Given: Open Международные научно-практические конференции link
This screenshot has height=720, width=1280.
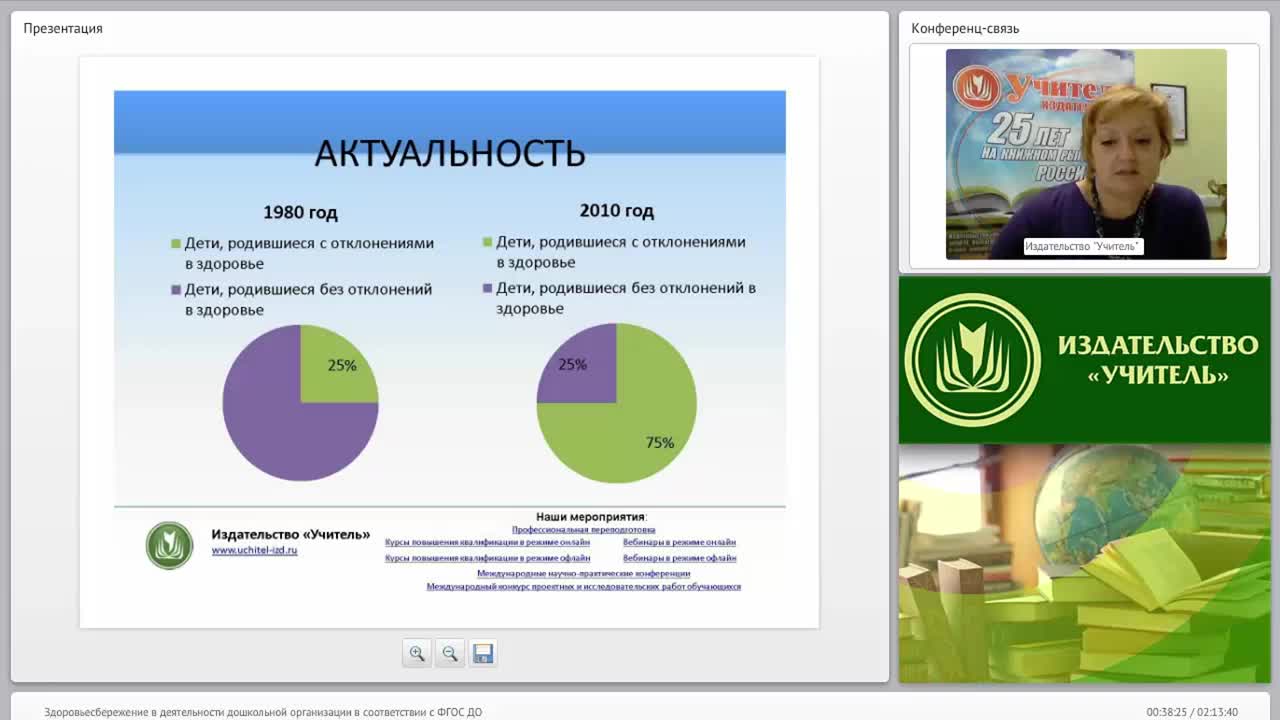Looking at the screenshot, I should 583,574.
